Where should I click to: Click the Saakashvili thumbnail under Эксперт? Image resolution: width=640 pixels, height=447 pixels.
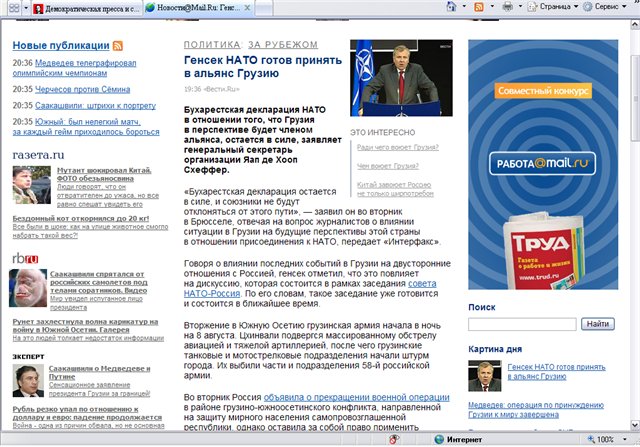28,380
